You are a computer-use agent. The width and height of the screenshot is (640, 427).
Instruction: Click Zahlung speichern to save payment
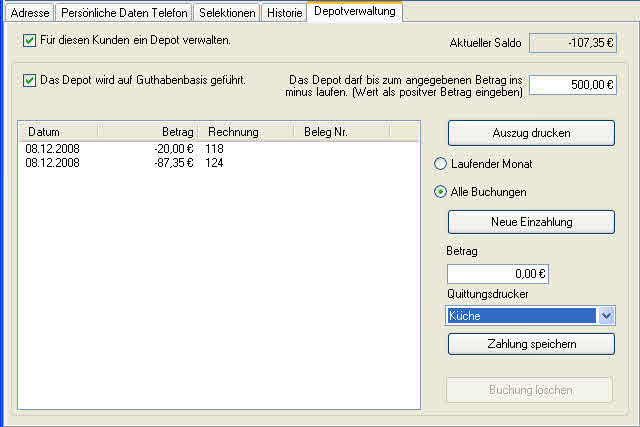pos(530,344)
